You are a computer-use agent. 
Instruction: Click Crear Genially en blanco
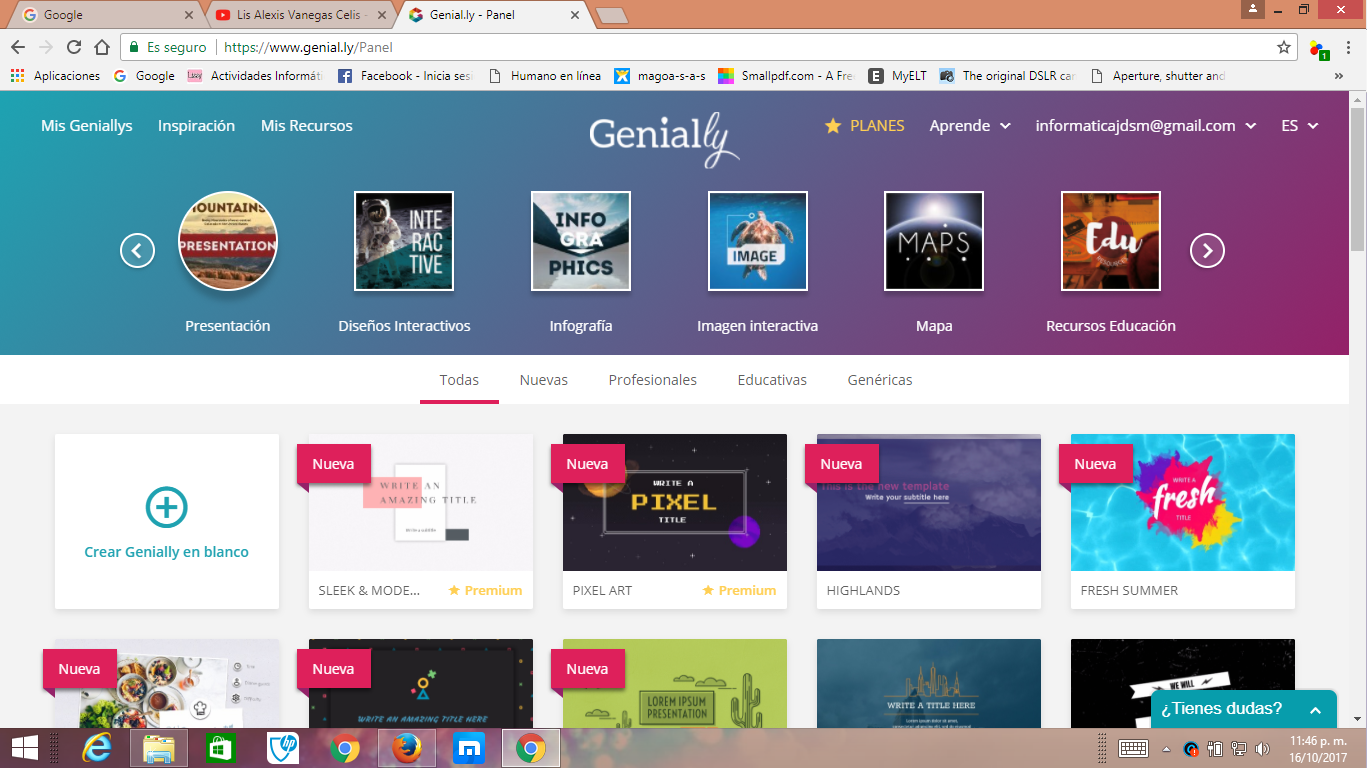click(166, 520)
